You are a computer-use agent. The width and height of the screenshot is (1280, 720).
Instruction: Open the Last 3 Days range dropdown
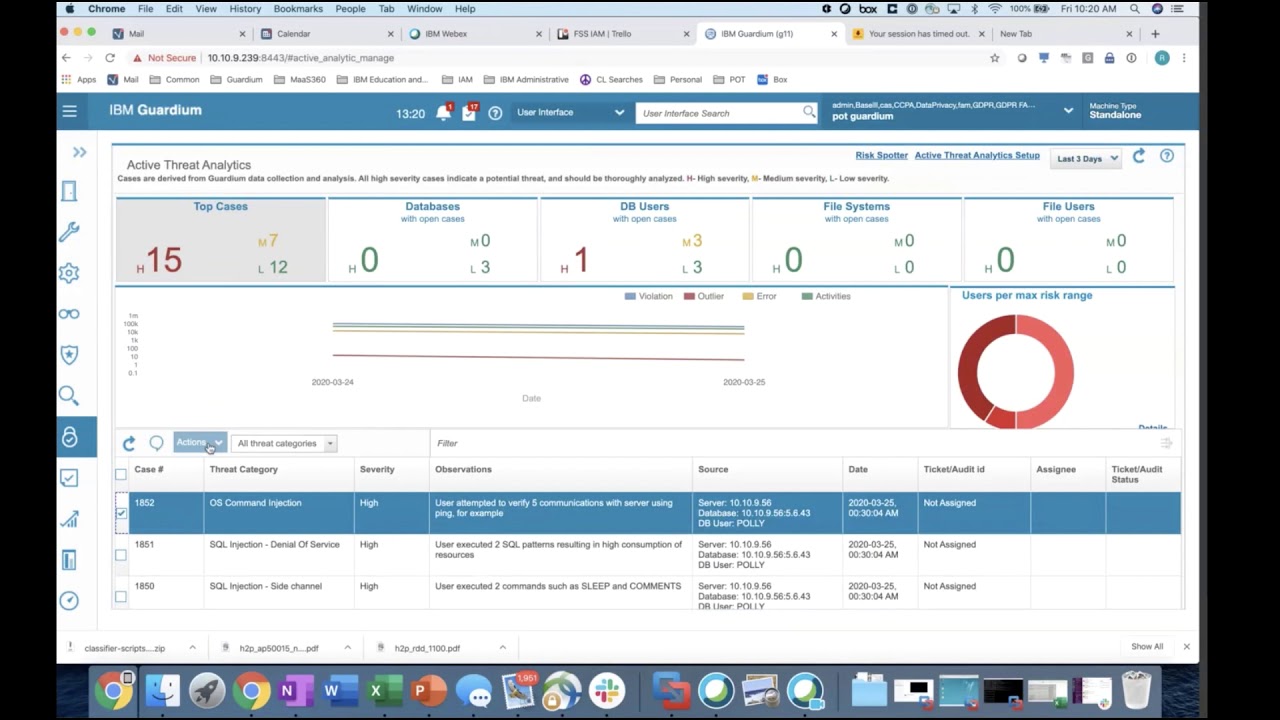point(1087,158)
